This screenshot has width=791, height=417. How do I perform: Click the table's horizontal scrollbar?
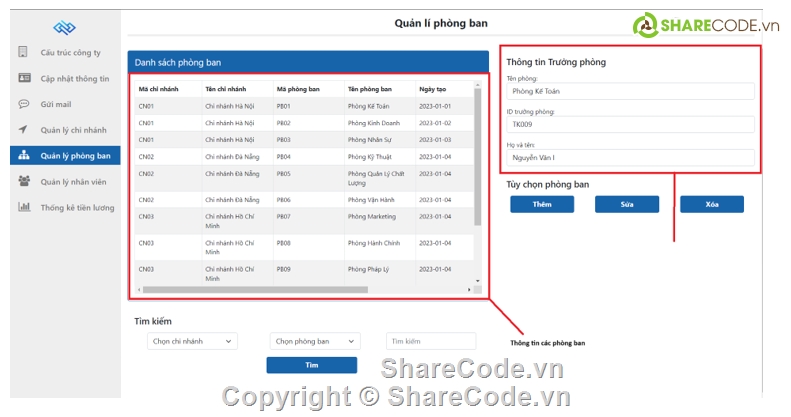300,290
